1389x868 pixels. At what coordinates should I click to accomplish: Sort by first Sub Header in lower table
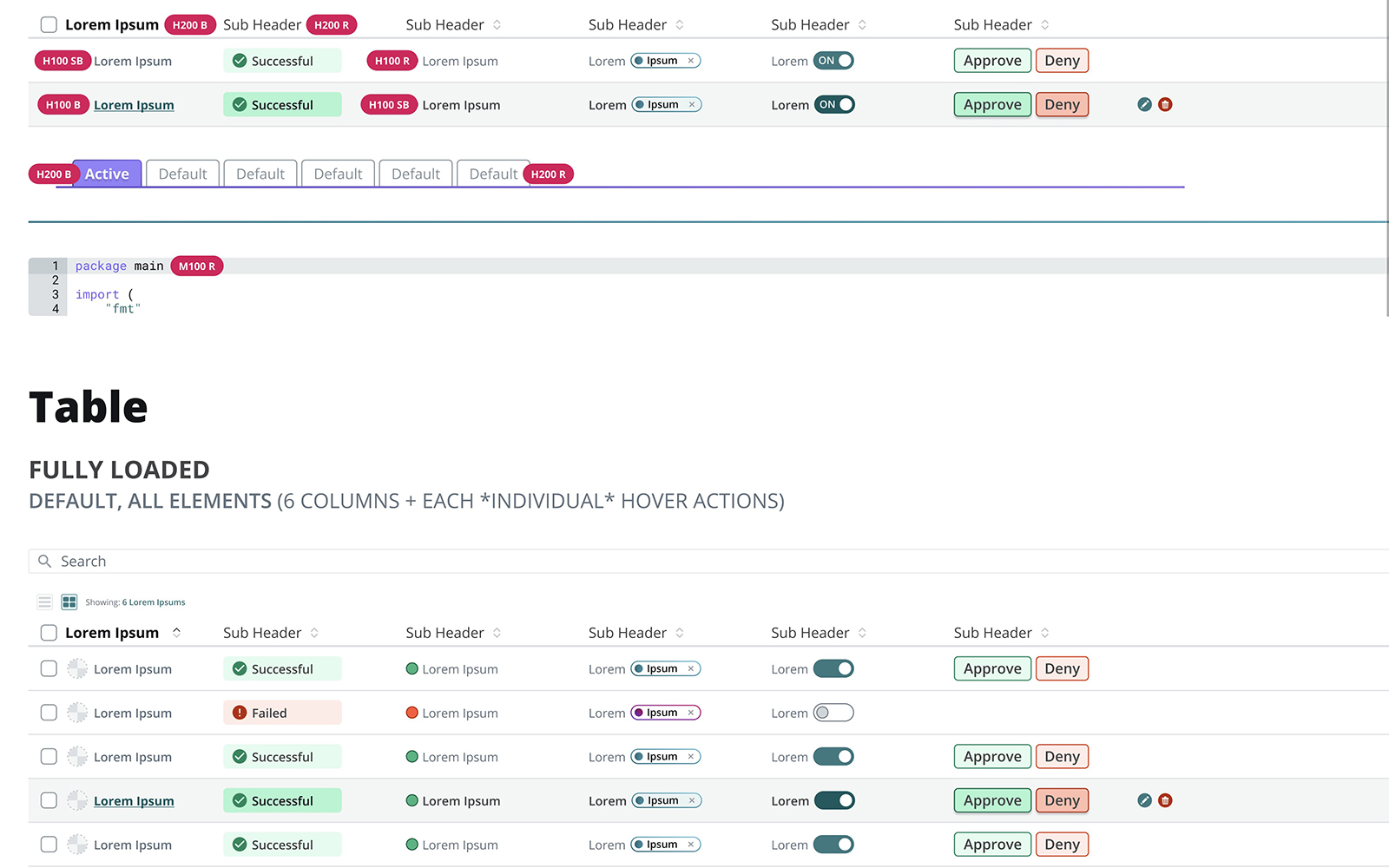tap(314, 633)
